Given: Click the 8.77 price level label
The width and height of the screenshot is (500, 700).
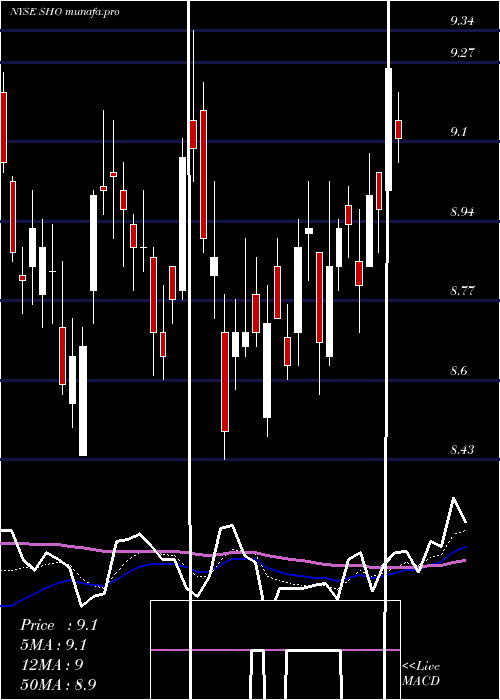Looking at the screenshot, I should (x=462, y=291).
